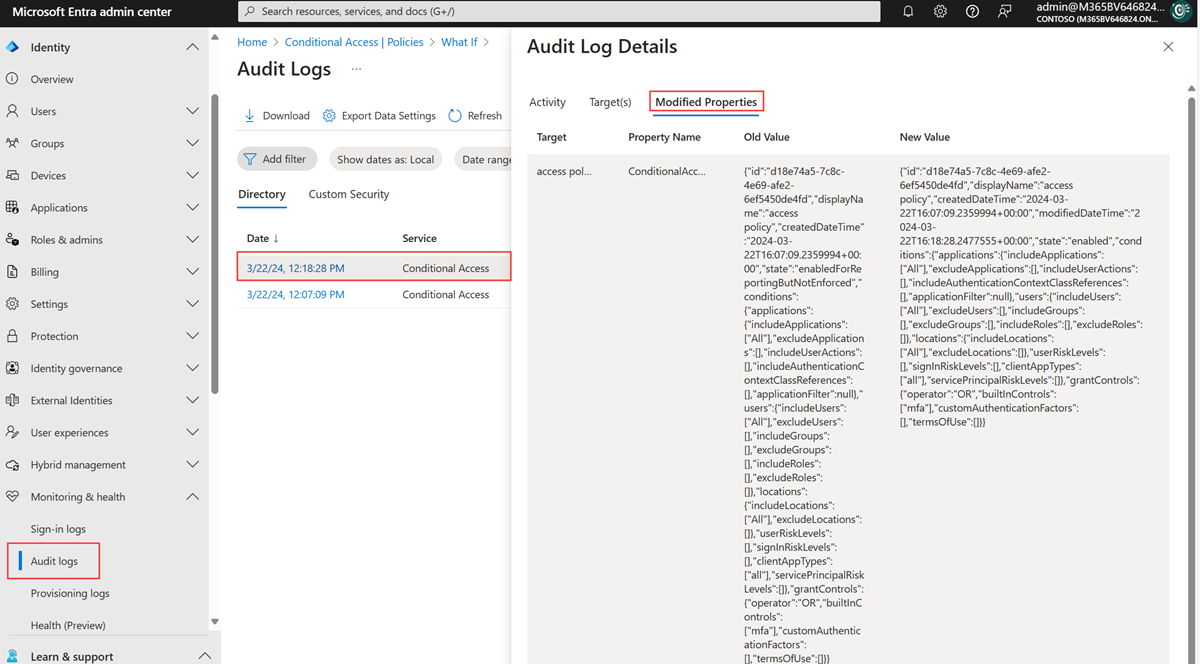The width and height of the screenshot is (1200, 664).
Task: Open Sign-in logs in sidebar
Action: [58, 529]
